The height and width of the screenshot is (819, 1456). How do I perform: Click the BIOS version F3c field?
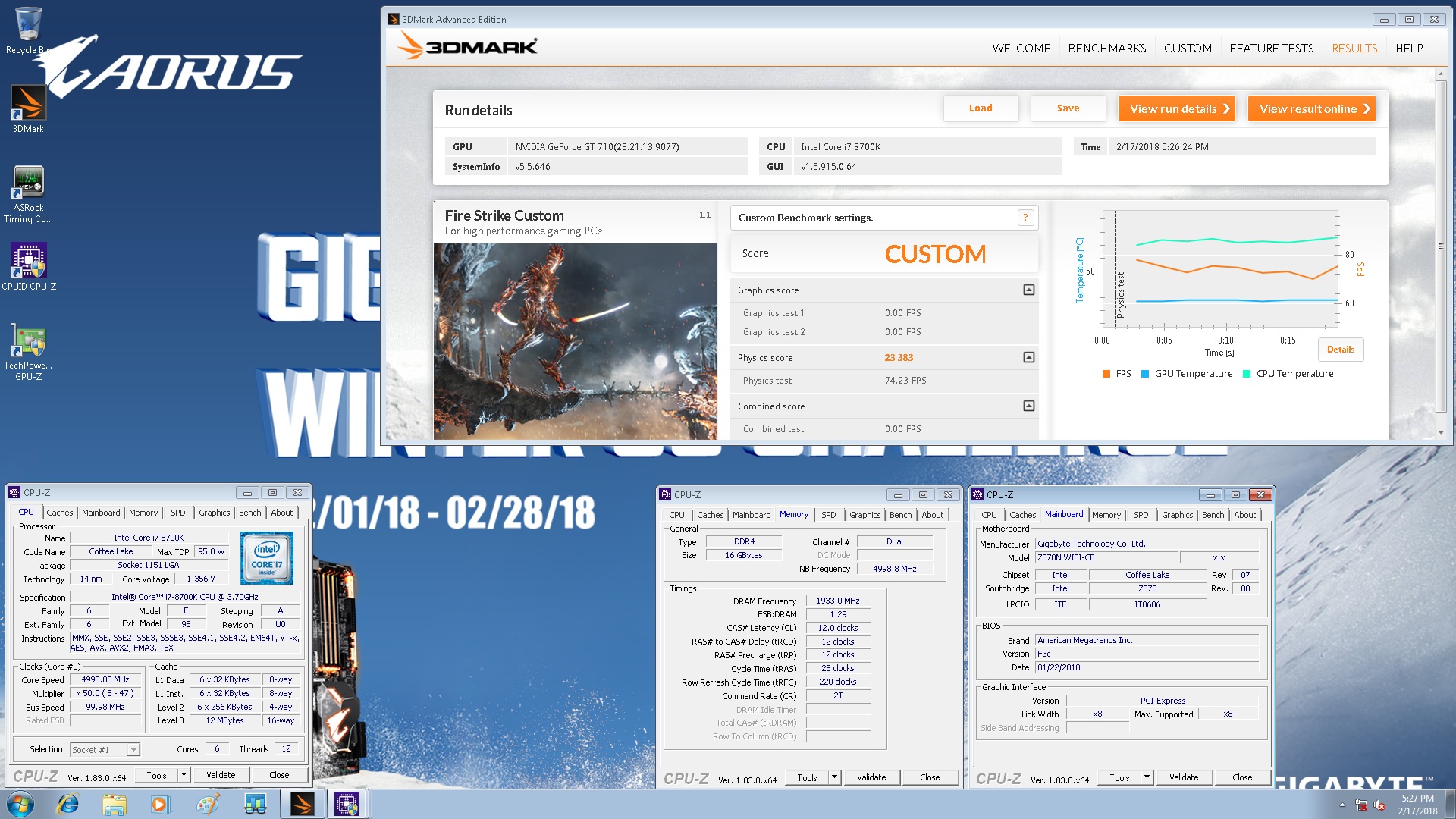click(x=1147, y=654)
